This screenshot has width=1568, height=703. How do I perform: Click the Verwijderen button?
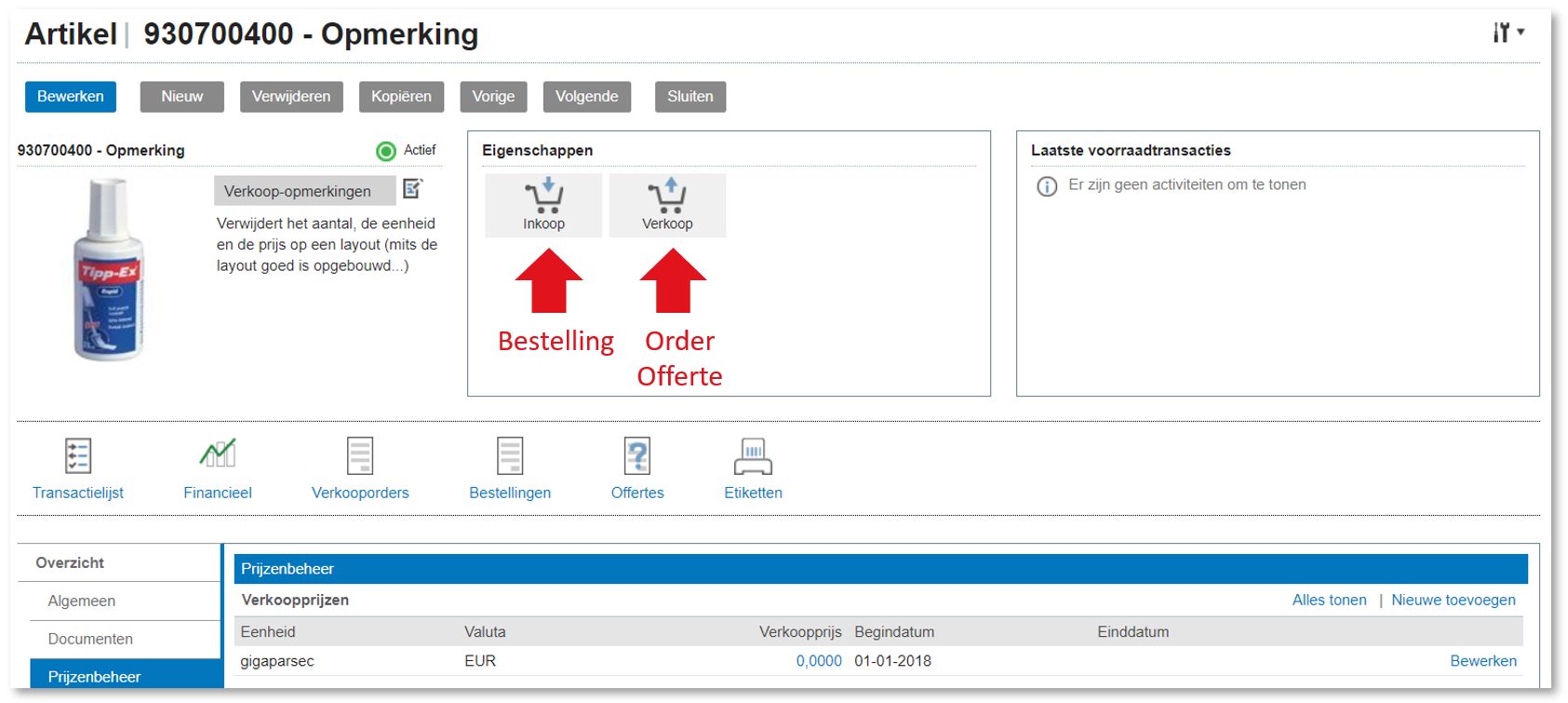tap(291, 97)
